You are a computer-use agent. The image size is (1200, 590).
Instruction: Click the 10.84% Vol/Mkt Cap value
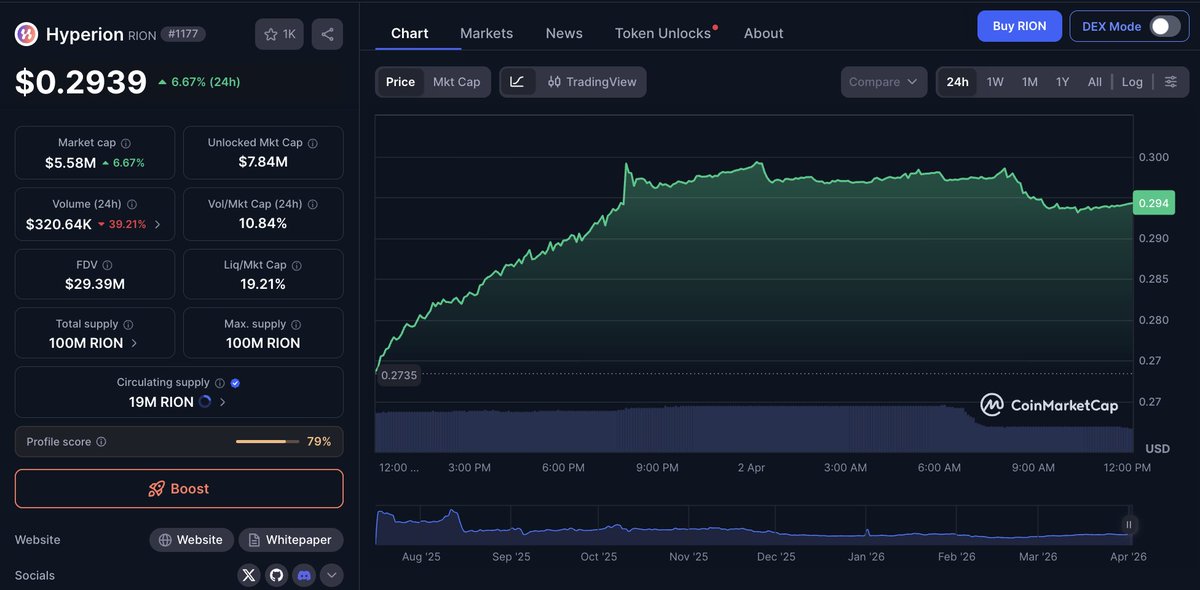tap(263, 223)
